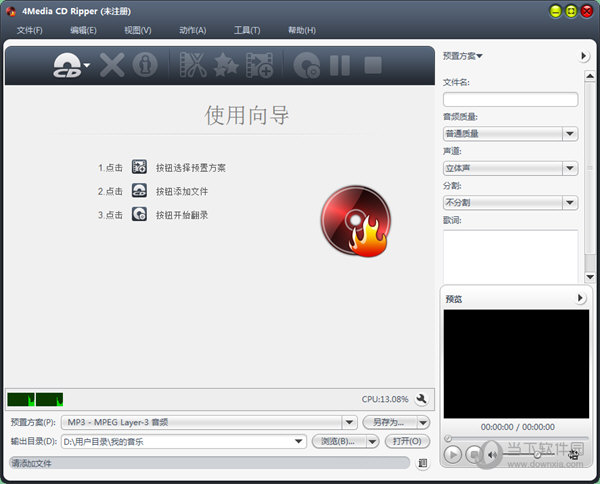
Task: Click the CPU:13.08% status text
Action: [385, 399]
